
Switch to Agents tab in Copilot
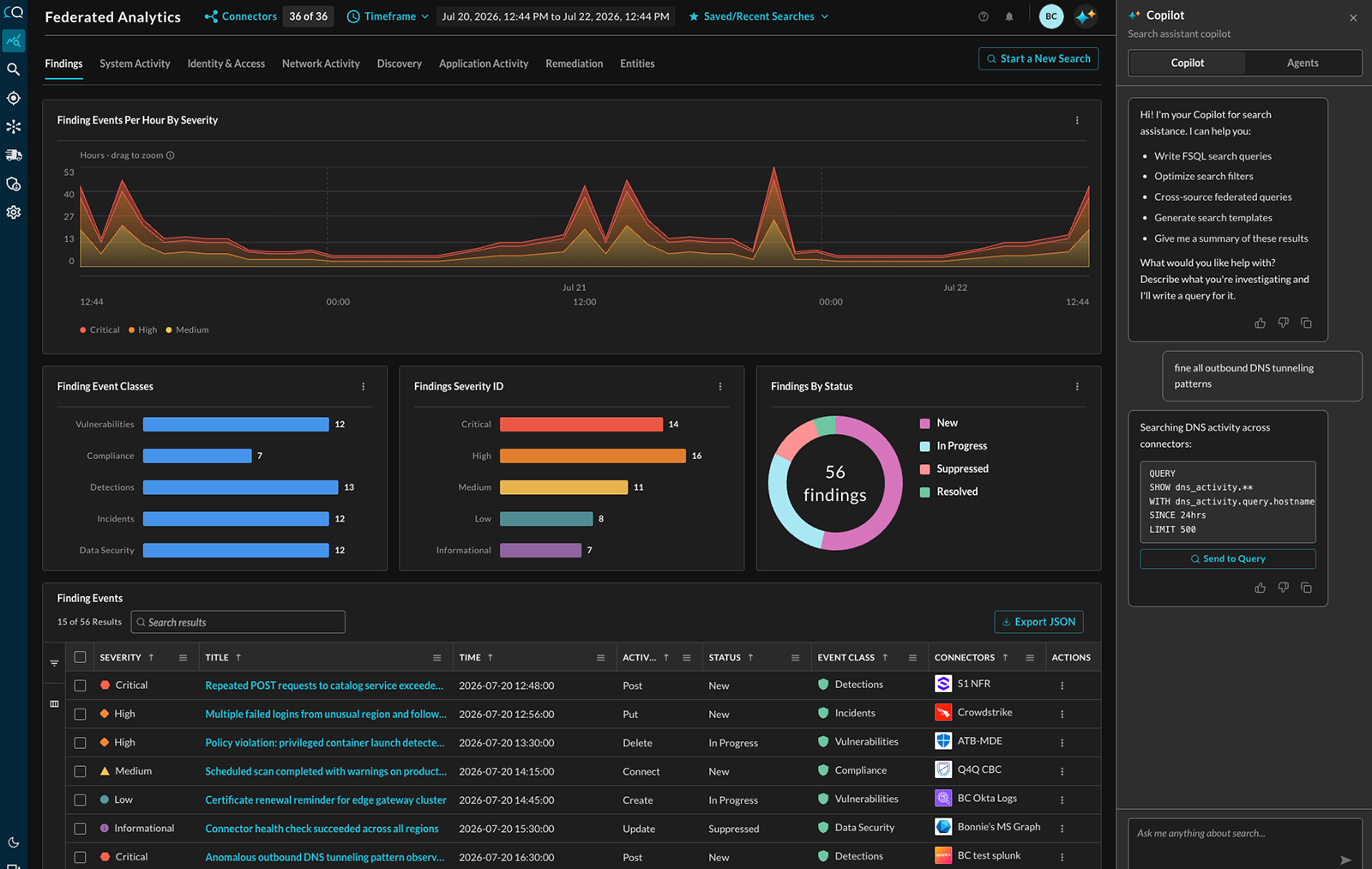tap(1303, 63)
